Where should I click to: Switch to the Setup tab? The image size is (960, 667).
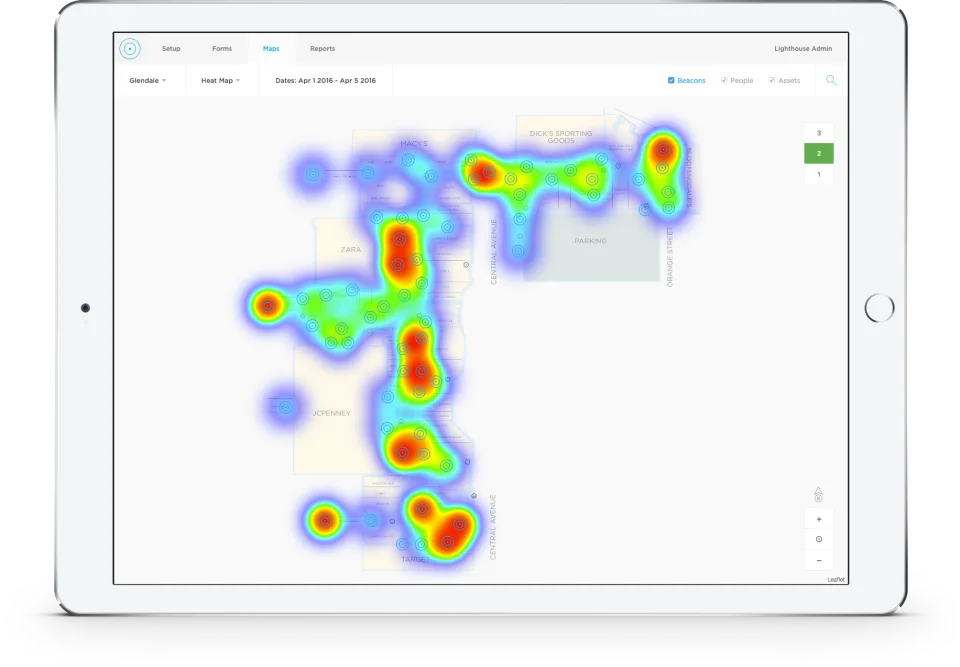[x=171, y=48]
